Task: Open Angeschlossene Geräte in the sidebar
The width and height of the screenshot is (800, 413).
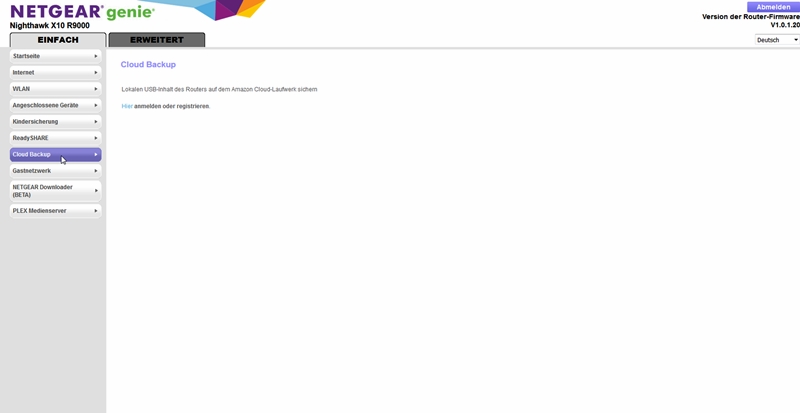Action: coord(50,105)
